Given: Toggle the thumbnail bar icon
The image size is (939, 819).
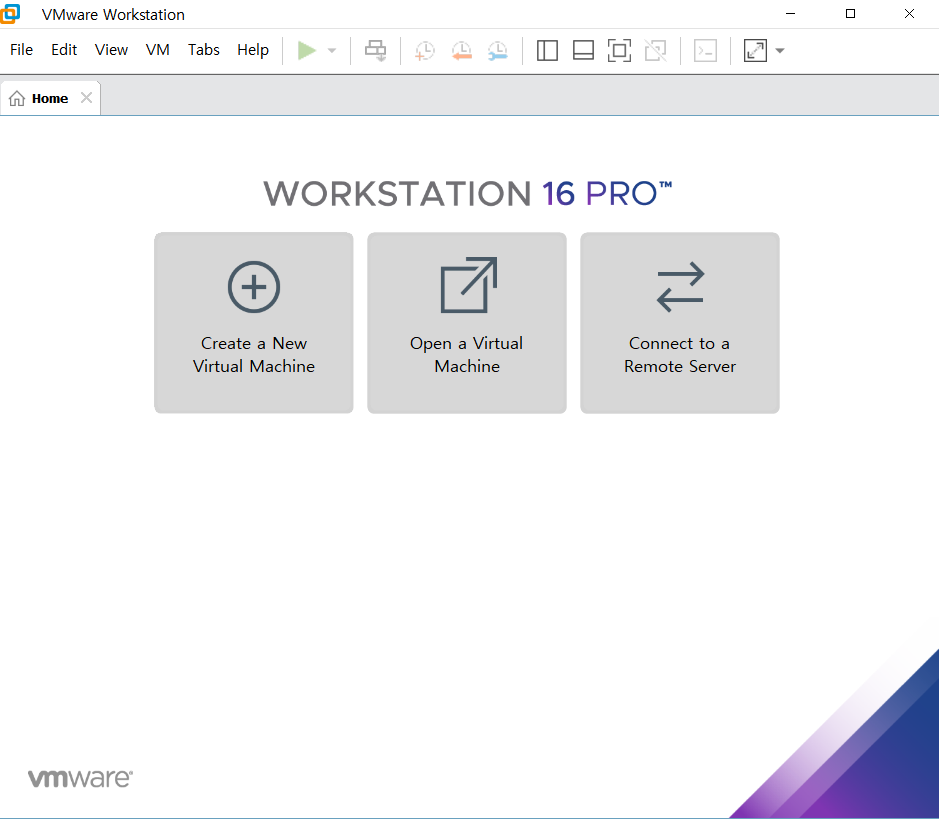Looking at the screenshot, I should click(x=583, y=51).
